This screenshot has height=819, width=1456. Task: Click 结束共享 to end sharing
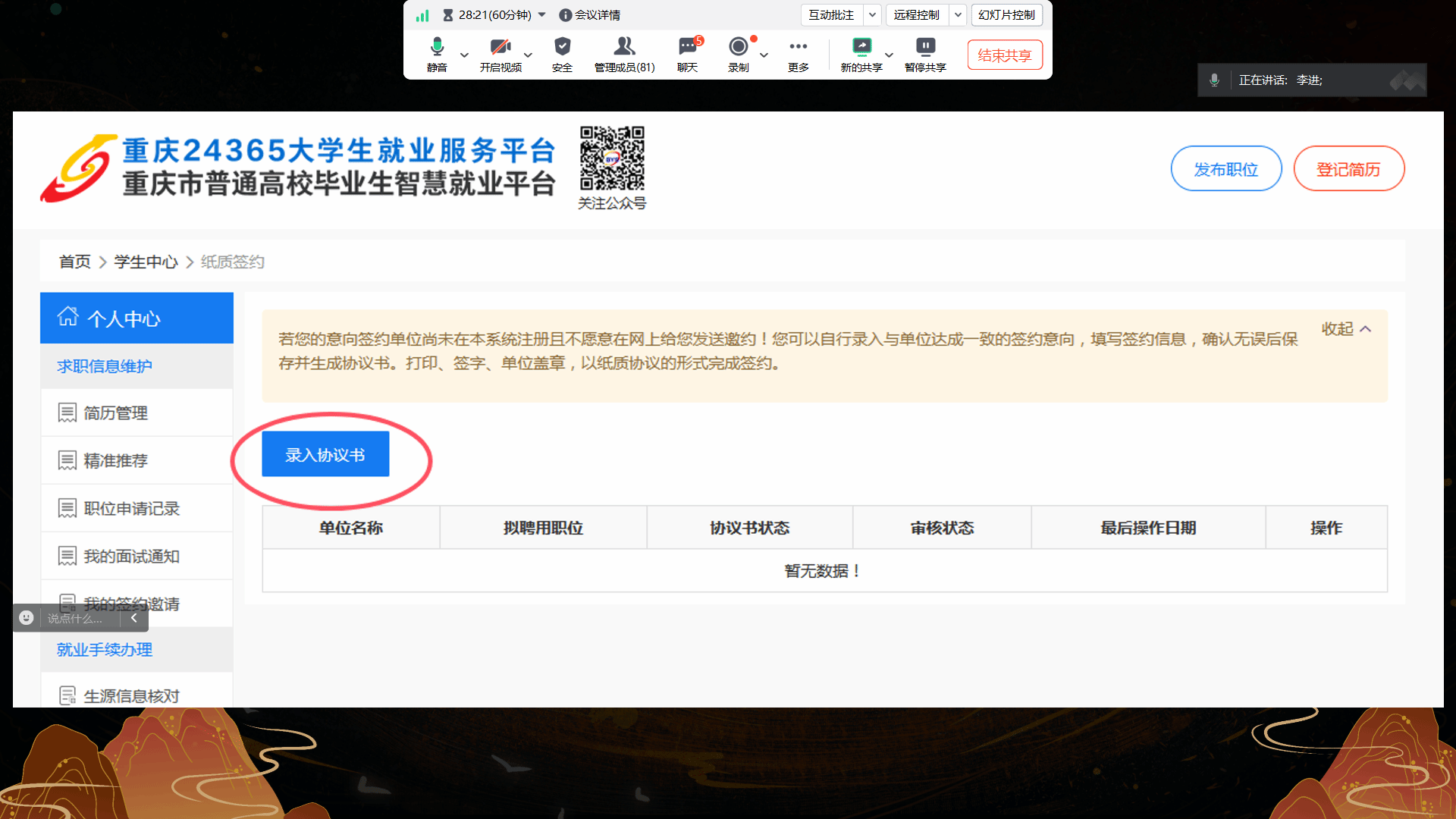click(x=1005, y=55)
